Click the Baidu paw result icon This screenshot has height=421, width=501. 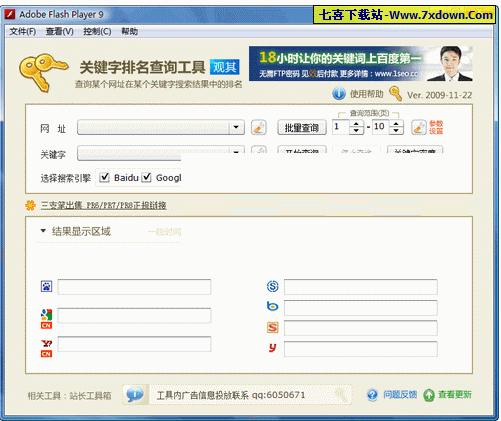point(46,286)
